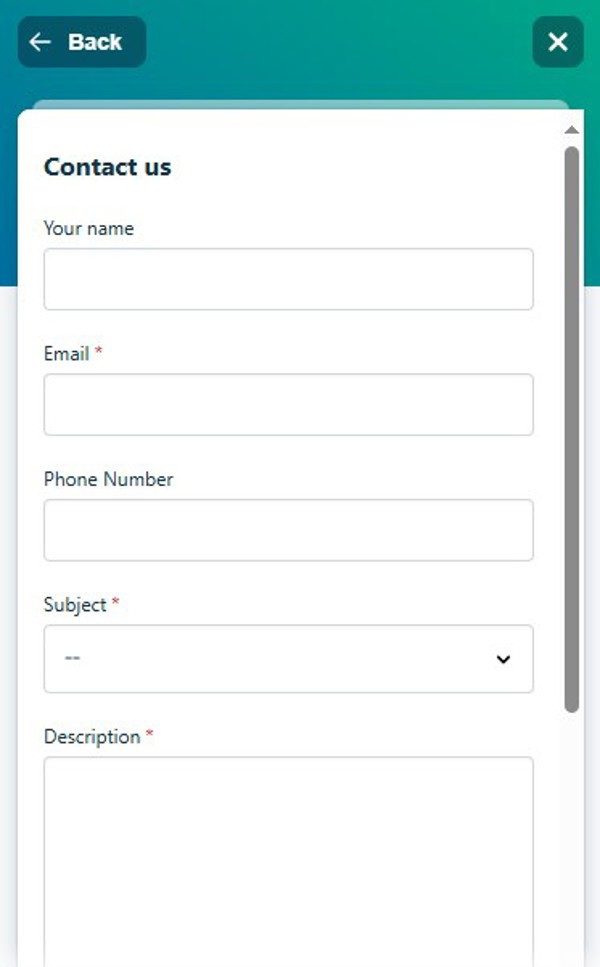Click the 'Subject' field label
This screenshot has width=600, height=967.
[75, 605]
